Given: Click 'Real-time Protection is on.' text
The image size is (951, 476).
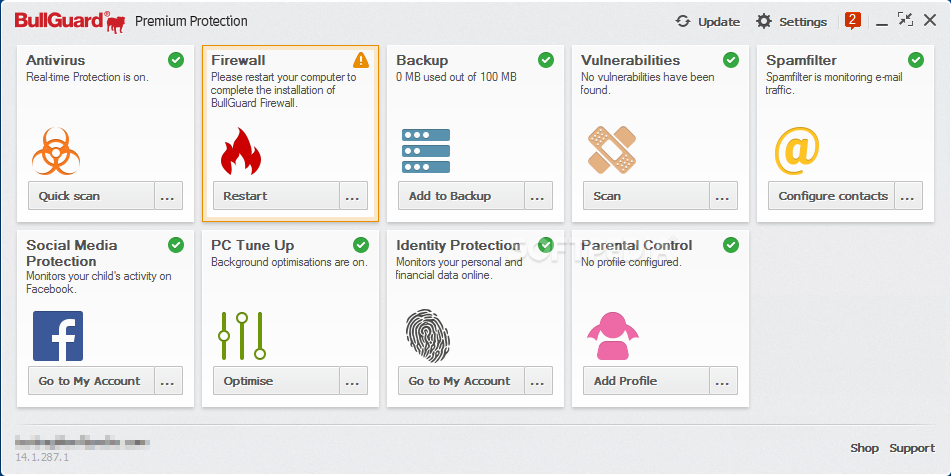Looking at the screenshot, I should tap(87, 77).
